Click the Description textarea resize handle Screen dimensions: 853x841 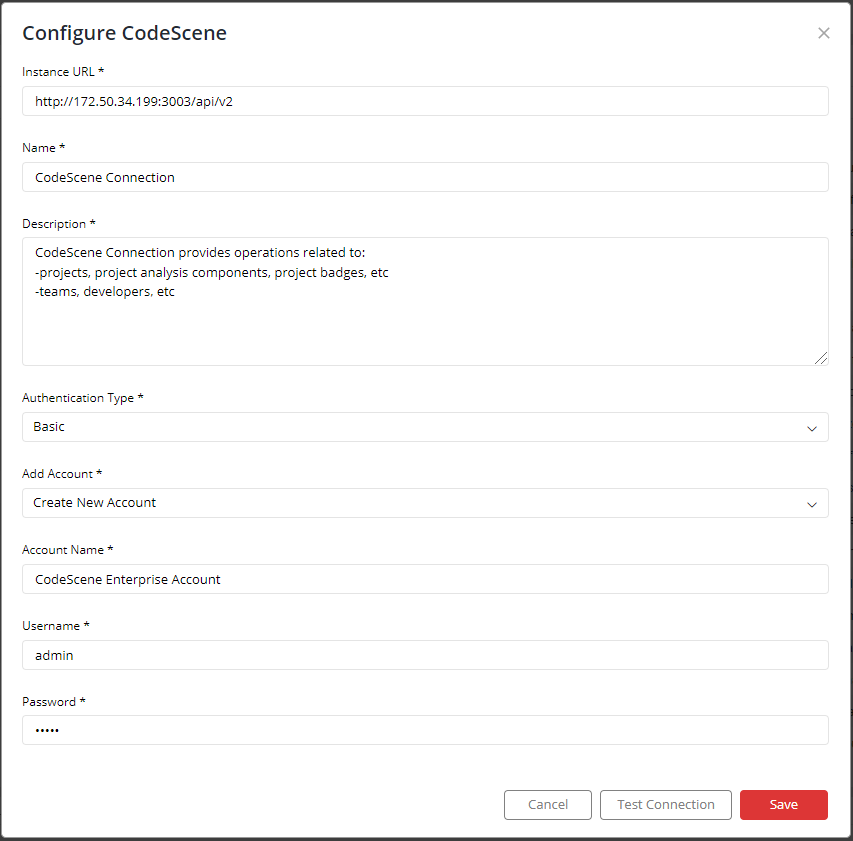pyautogui.click(x=823, y=357)
